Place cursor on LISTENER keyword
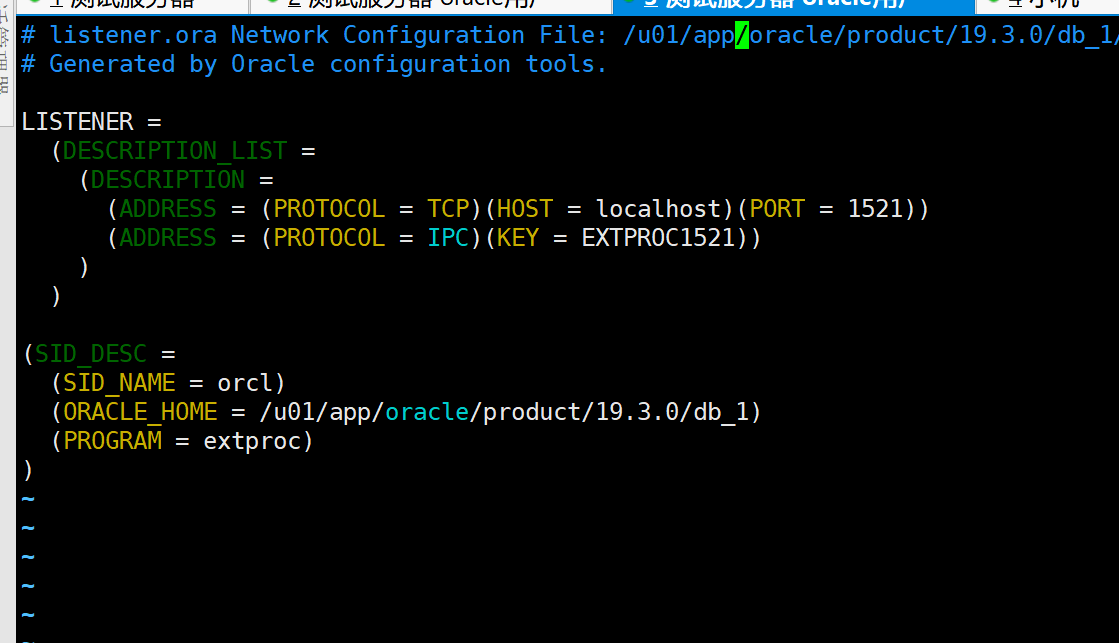This screenshot has height=643, width=1119. click(x=77, y=121)
